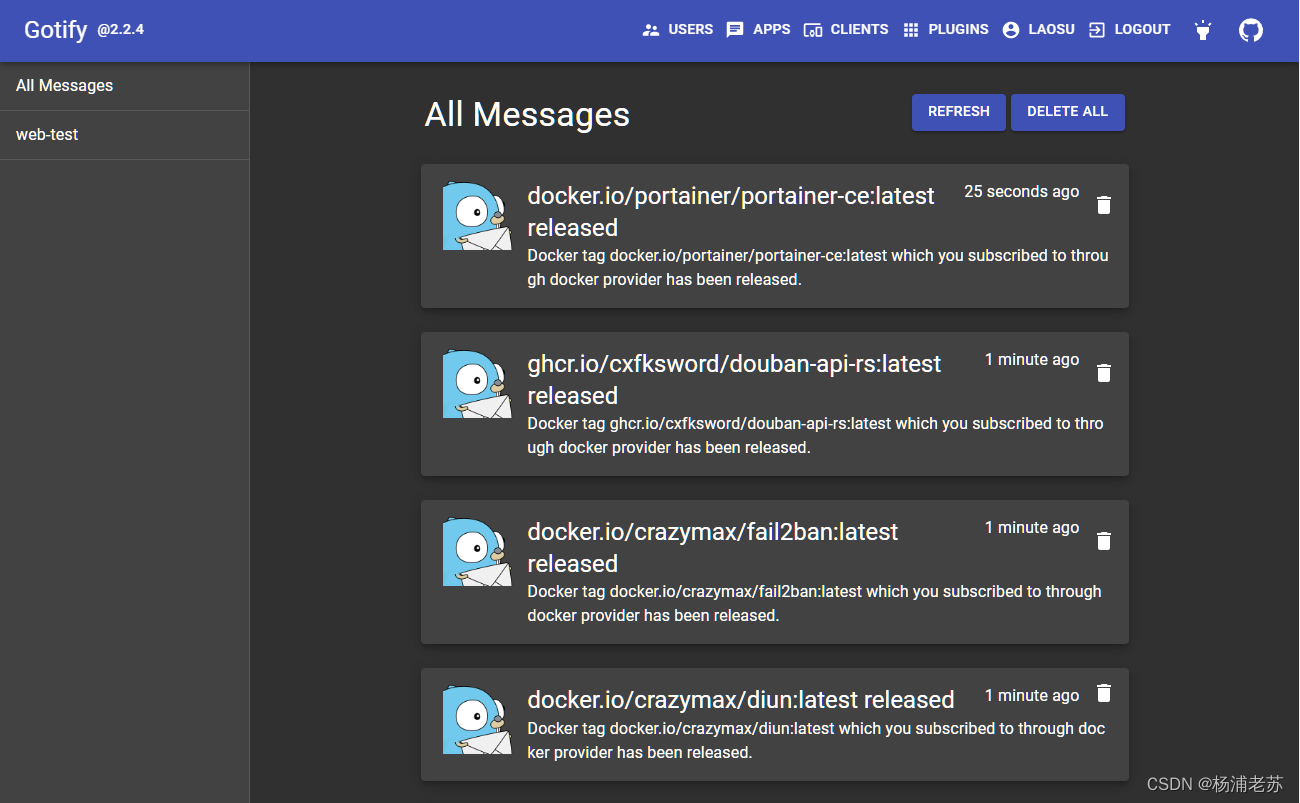Delete the portainer-ce message with its trash icon
1300x803 pixels.
coord(1103,205)
